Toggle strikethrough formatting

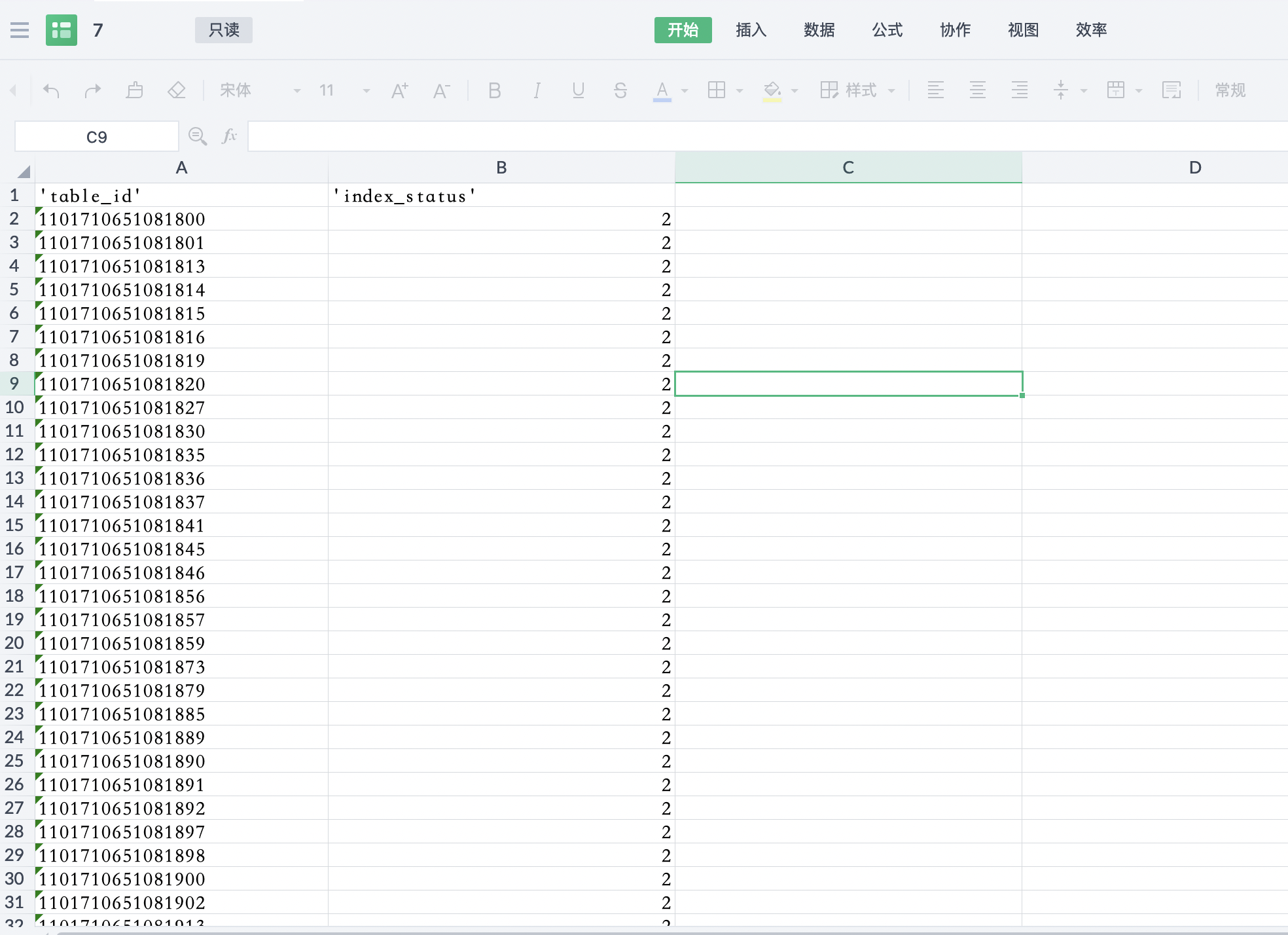tap(620, 90)
